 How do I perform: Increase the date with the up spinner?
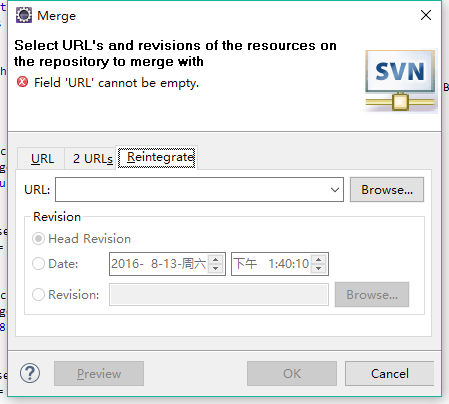click(216, 259)
